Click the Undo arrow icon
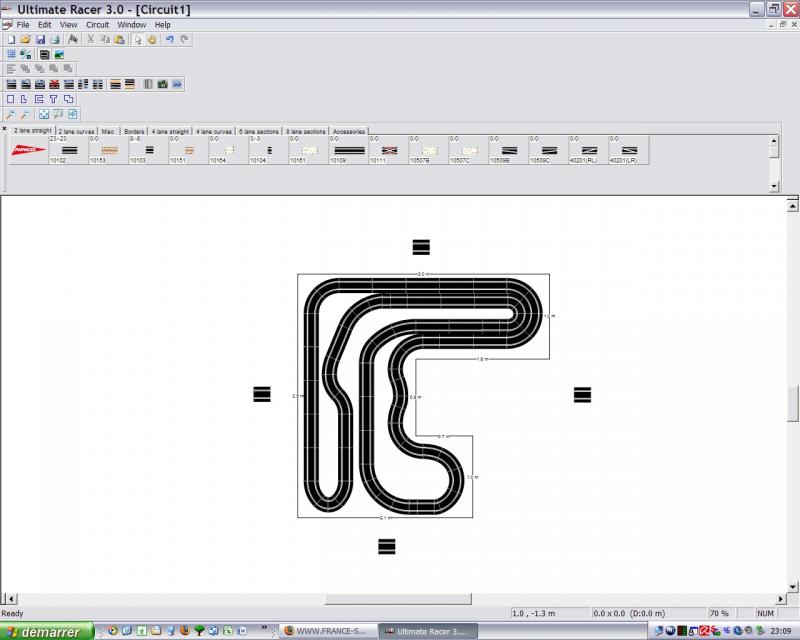The image size is (800, 640). [169, 39]
